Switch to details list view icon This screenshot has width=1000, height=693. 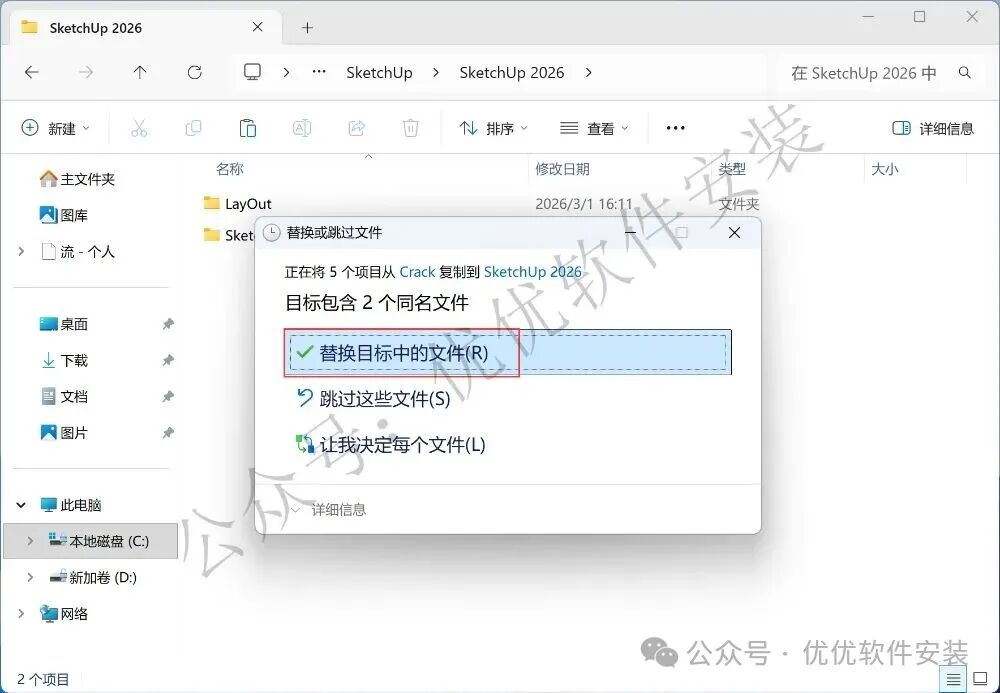pos(953,680)
